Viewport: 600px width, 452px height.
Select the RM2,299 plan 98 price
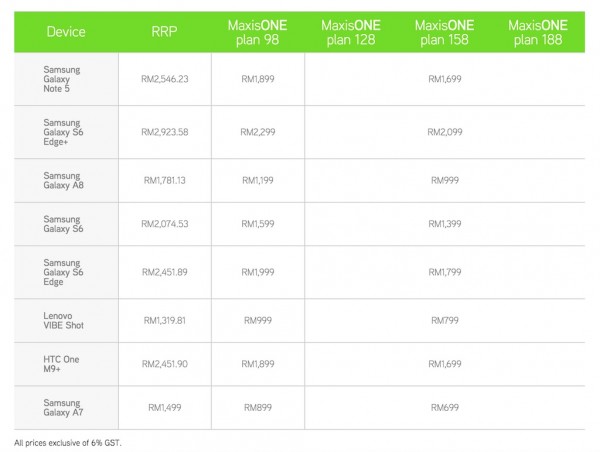(x=256, y=131)
